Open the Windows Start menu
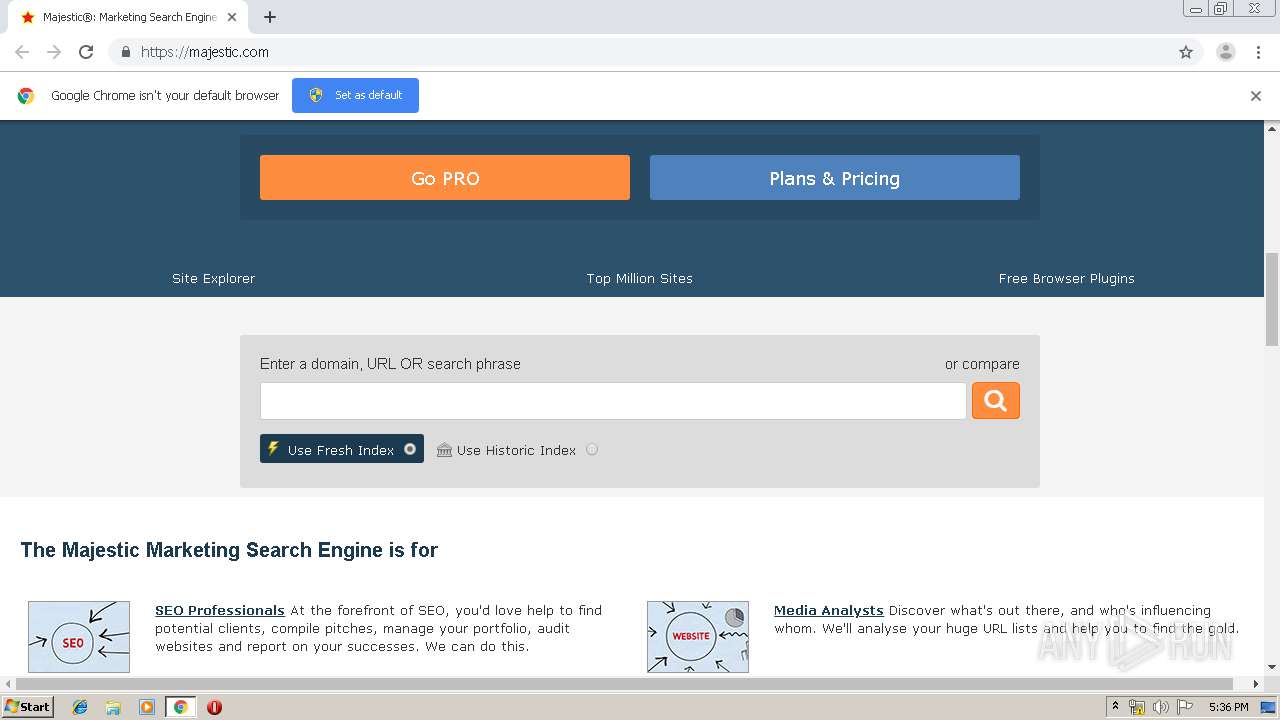The height and width of the screenshot is (720, 1280). (x=28, y=706)
